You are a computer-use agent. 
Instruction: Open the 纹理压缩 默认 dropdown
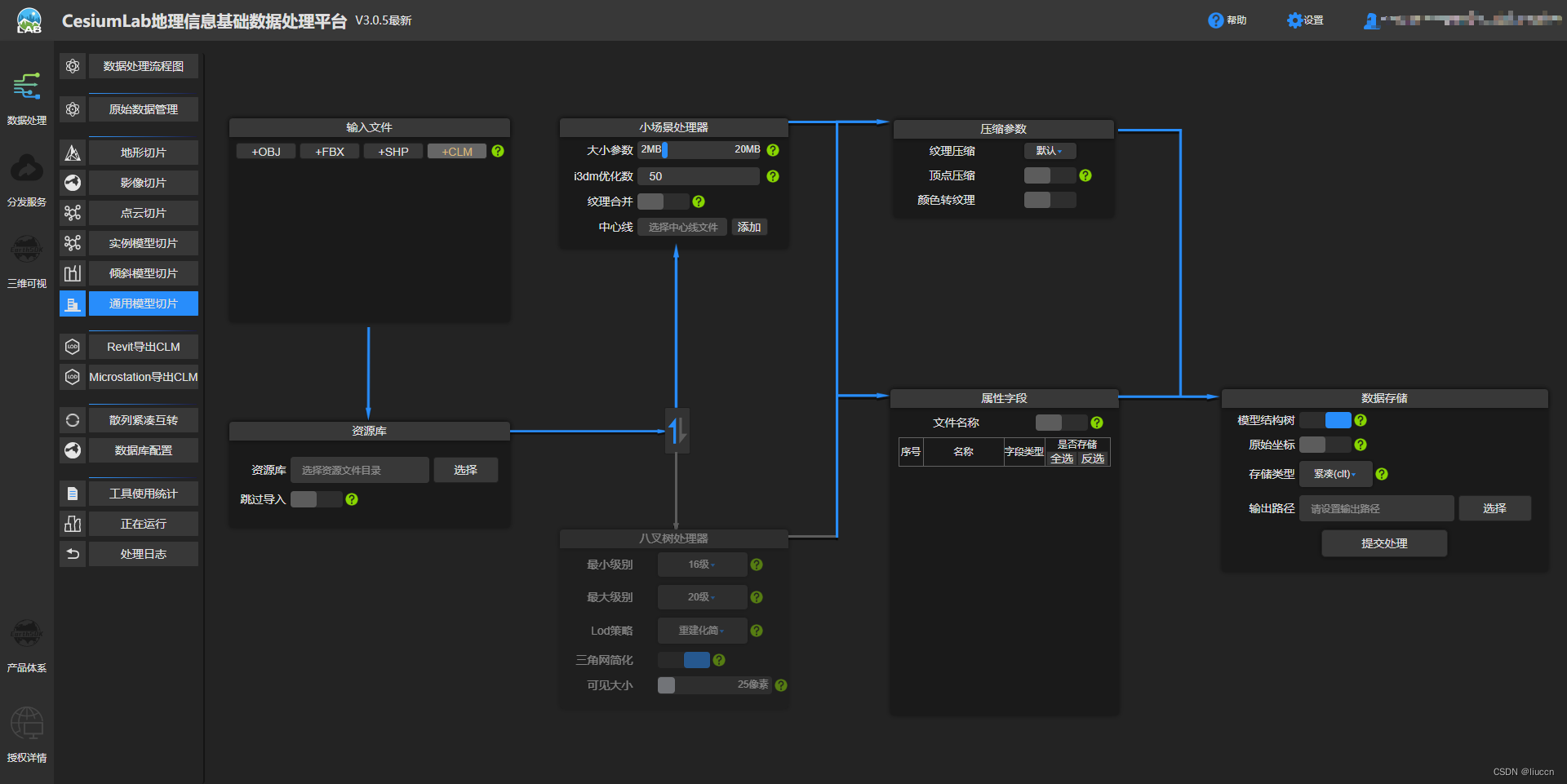[x=1050, y=151]
